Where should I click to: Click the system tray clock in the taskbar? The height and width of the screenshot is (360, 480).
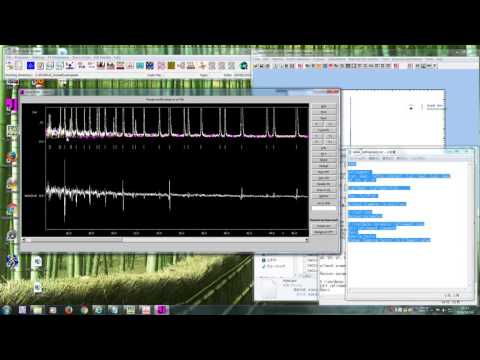465,310
